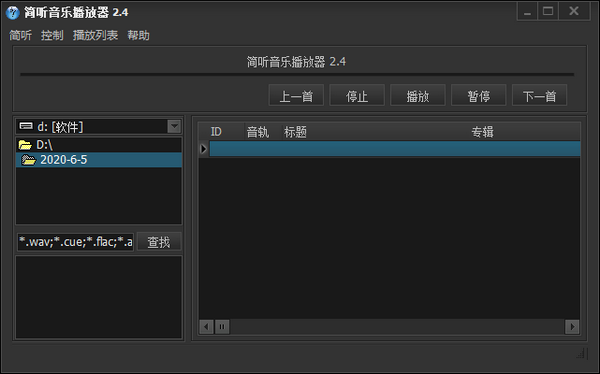
Task: Click the app help icon in title bar
Action: 13,13
